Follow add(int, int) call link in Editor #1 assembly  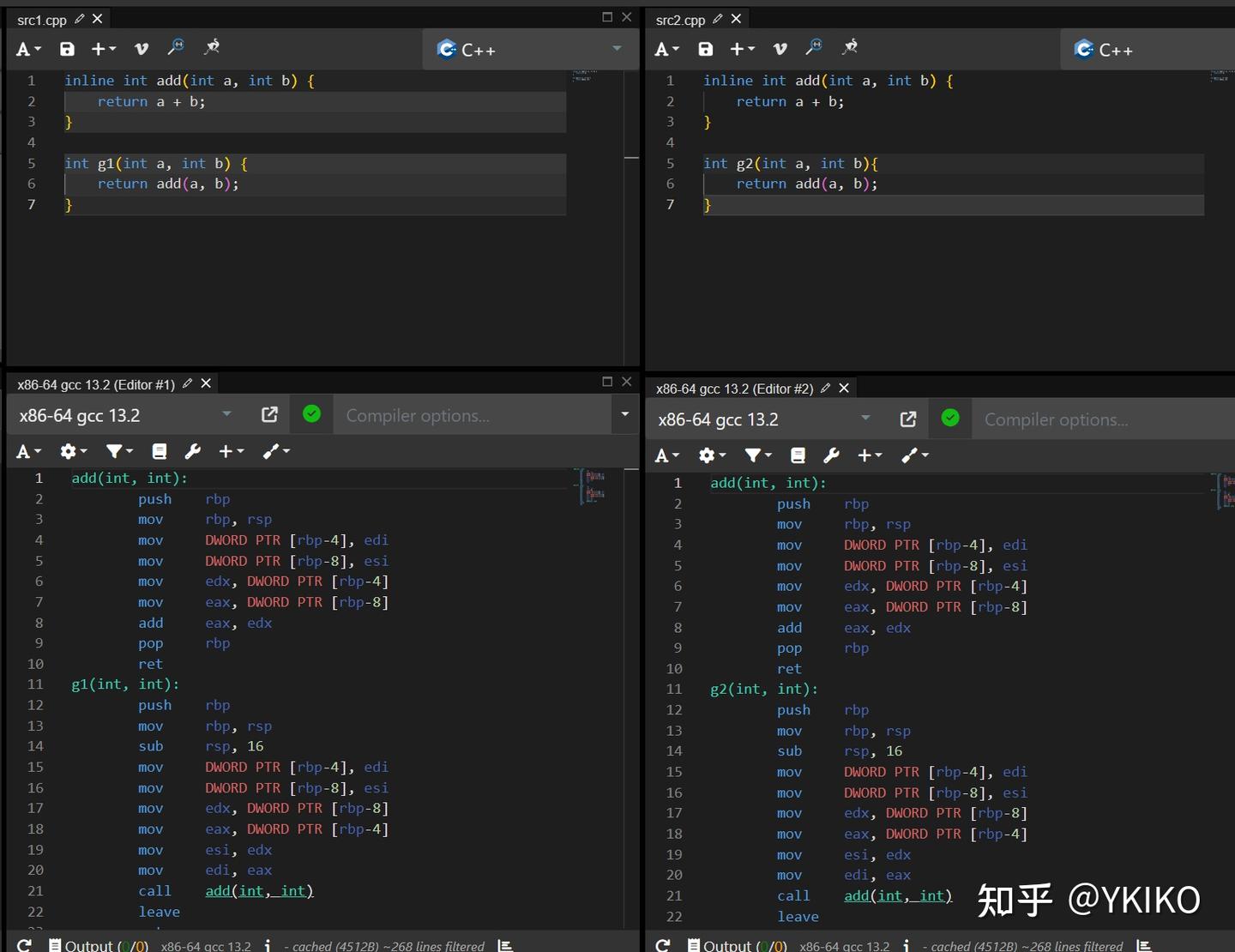pyautogui.click(x=259, y=891)
